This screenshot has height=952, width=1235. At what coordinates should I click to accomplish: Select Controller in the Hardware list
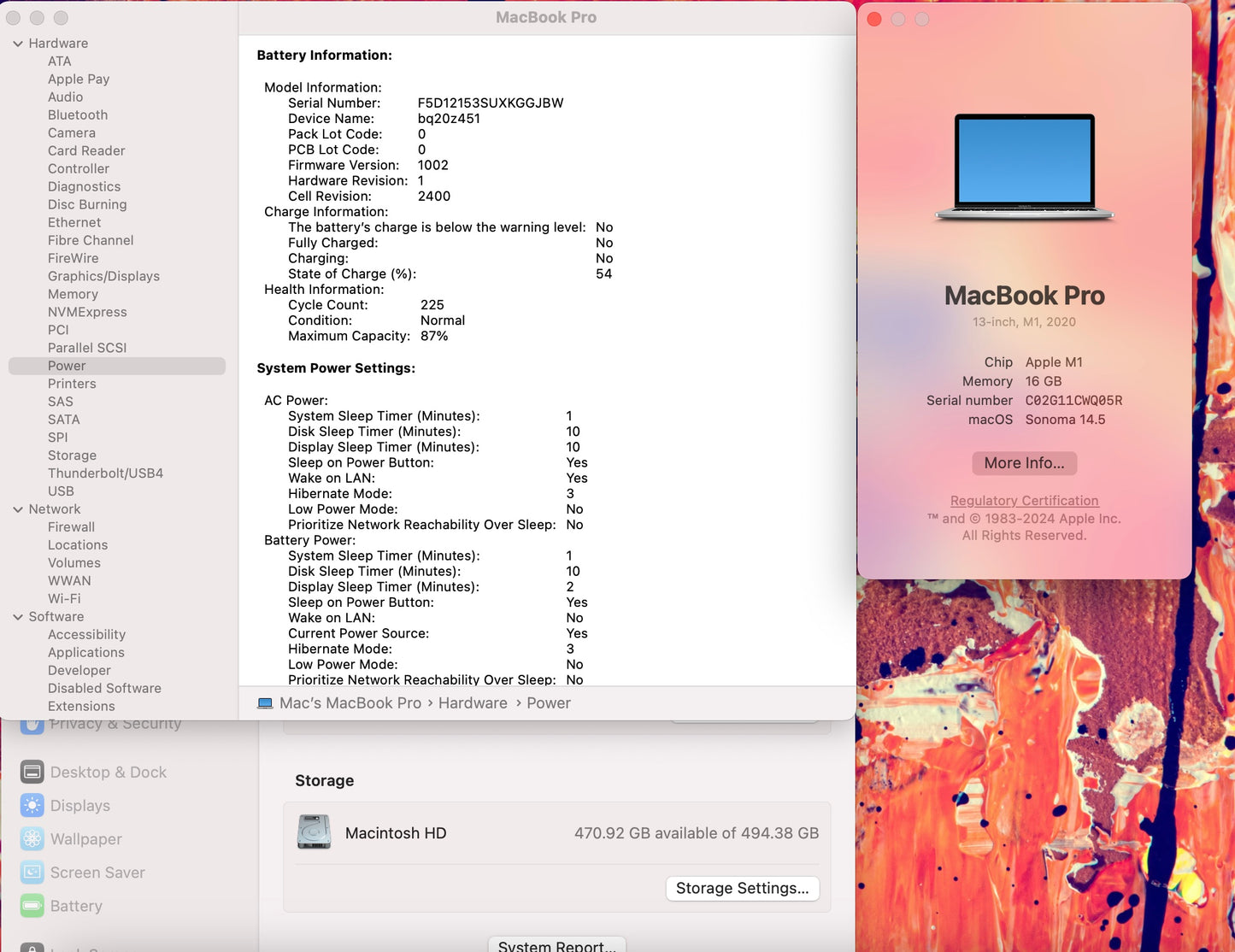pos(79,169)
